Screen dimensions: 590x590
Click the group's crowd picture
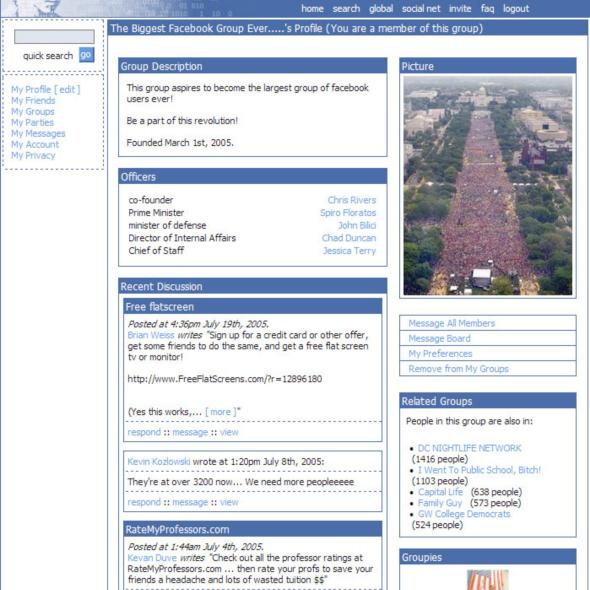pos(488,185)
